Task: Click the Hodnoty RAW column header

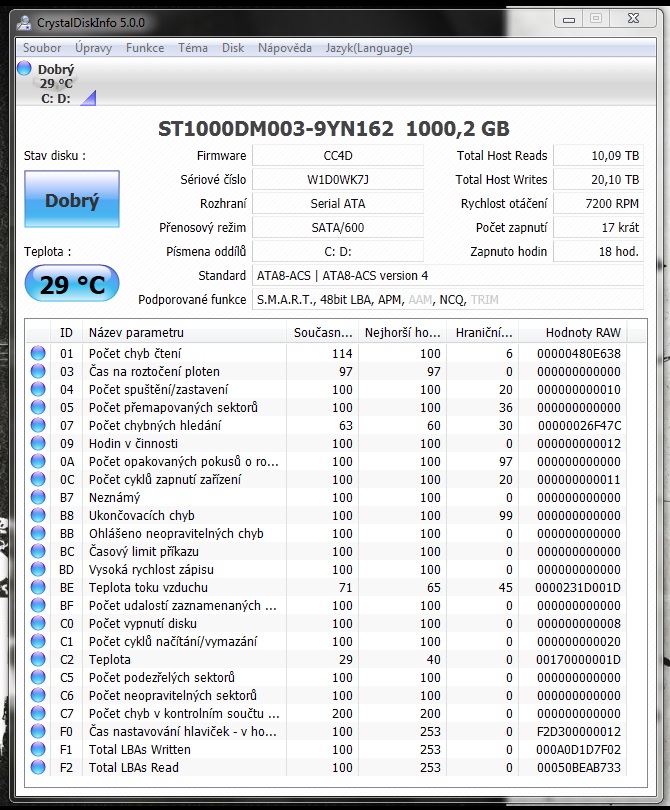Action: click(x=573, y=333)
